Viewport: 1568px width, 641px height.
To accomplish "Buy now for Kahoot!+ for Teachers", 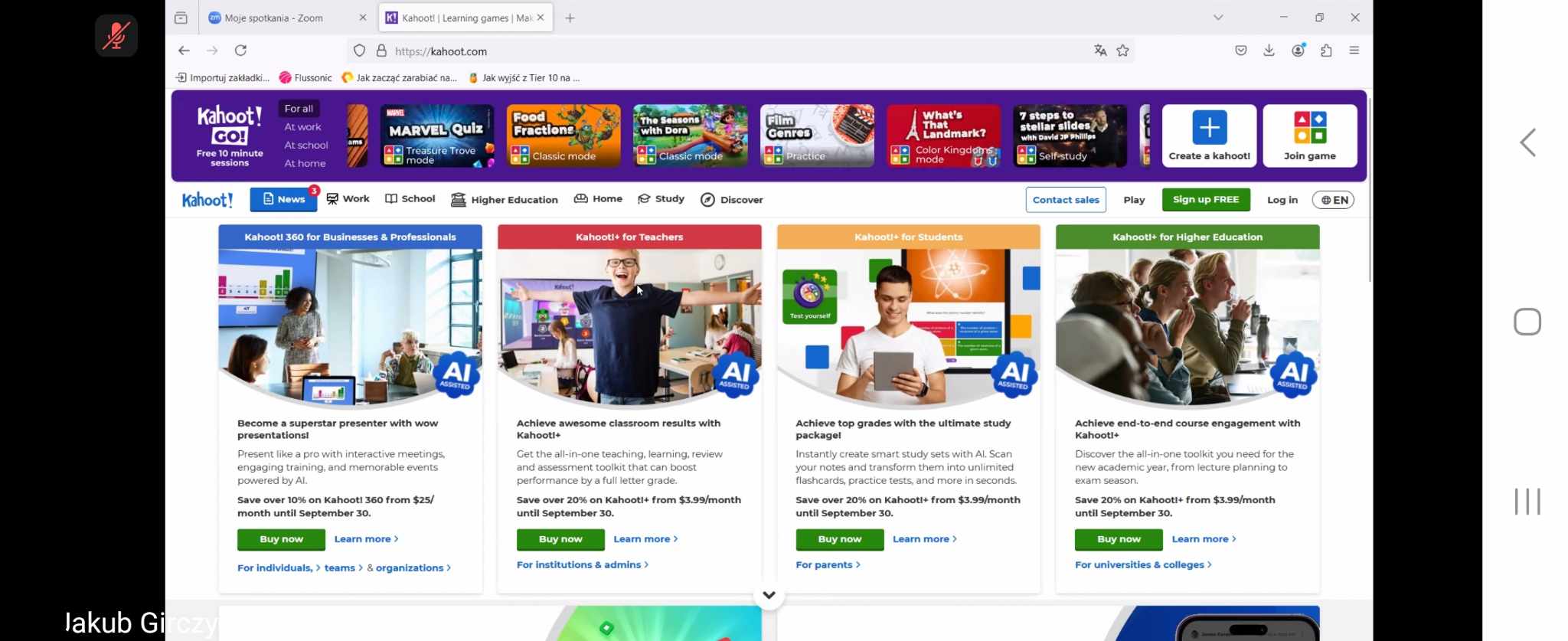I will 560,540.
